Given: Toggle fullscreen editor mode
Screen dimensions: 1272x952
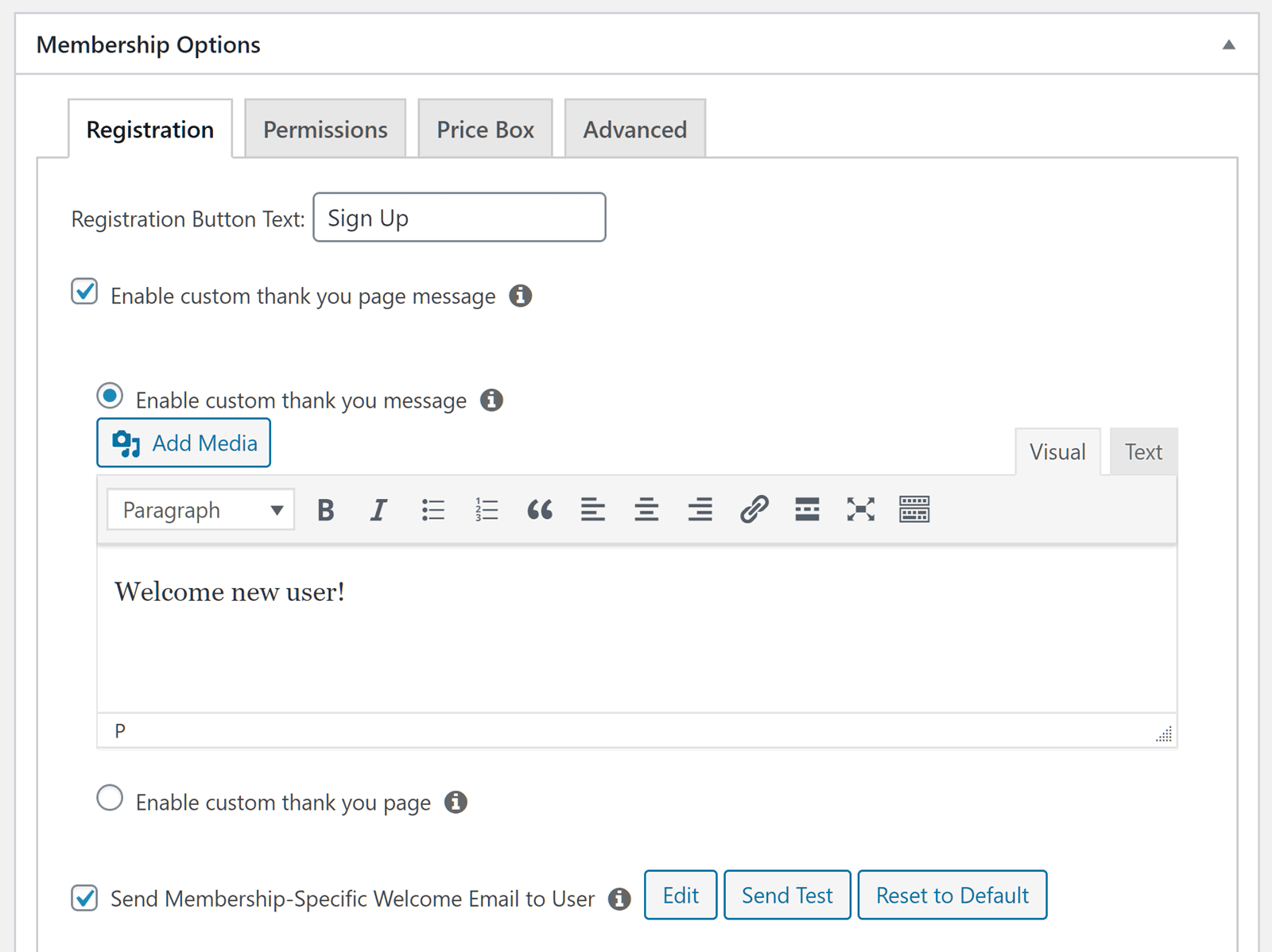Looking at the screenshot, I should pyautogui.click(x=861, y=509).
